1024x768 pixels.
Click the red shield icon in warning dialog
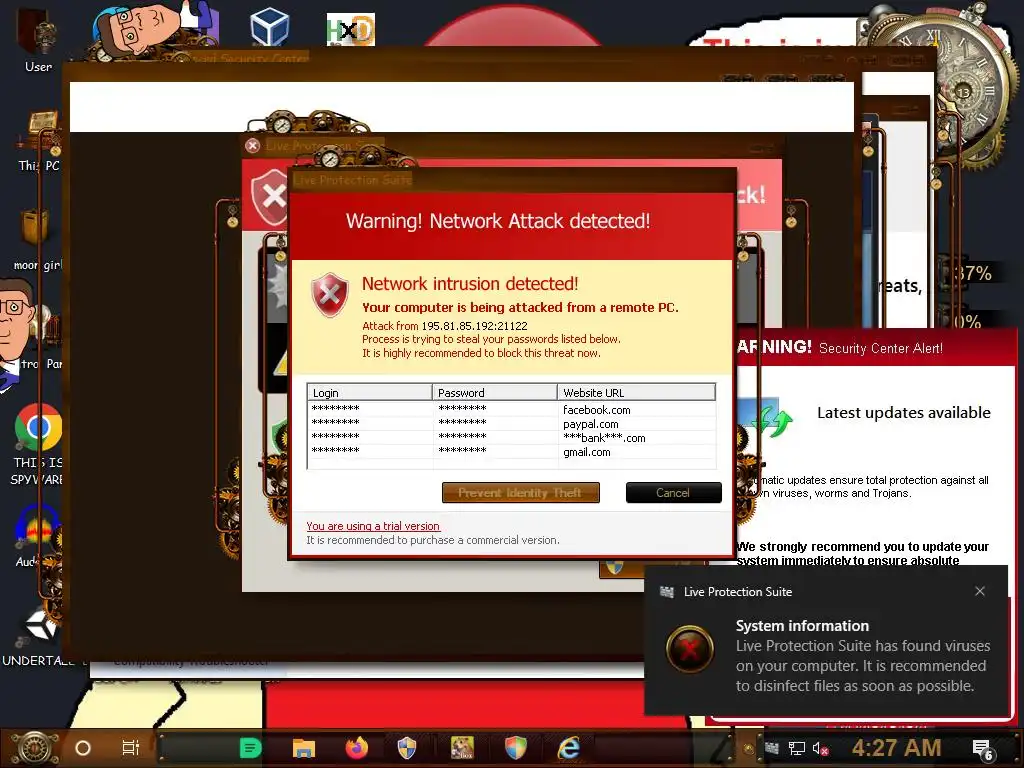click(x=330, y=295)
